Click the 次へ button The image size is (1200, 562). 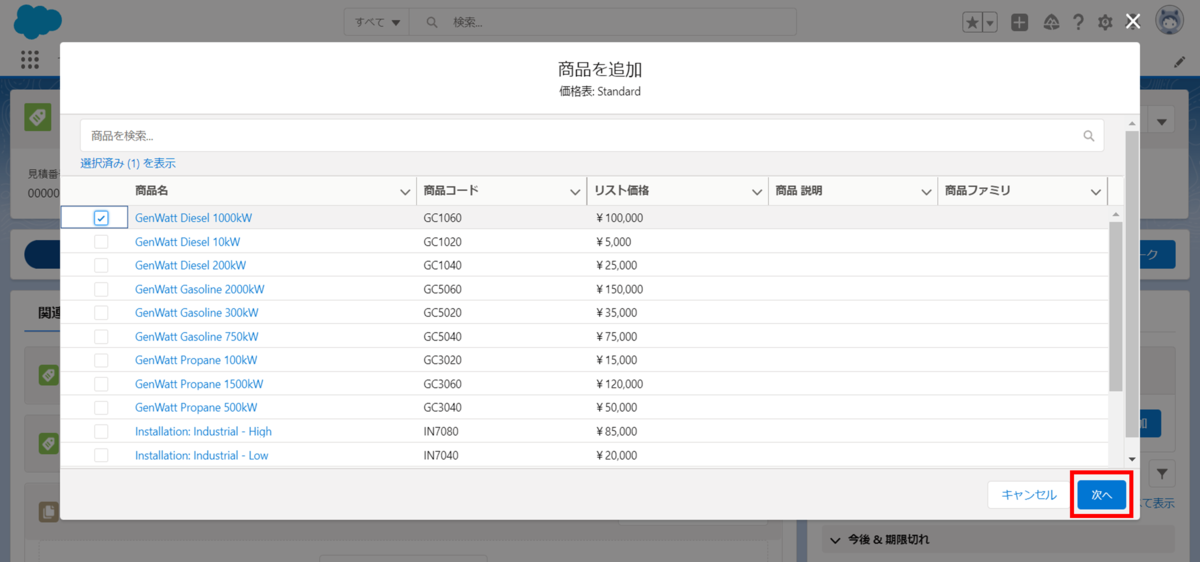(x=1102, y=494)
